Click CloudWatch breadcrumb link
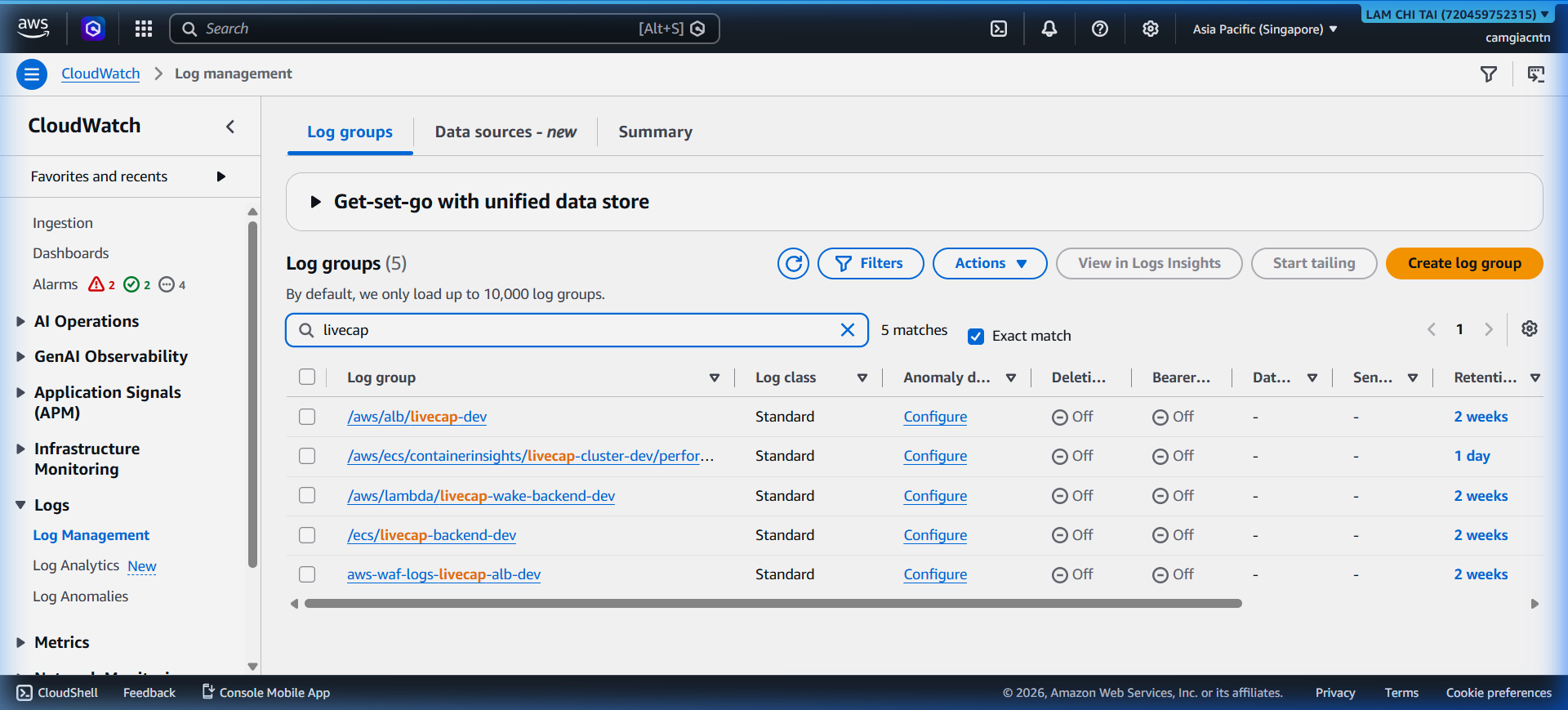 tap(100, 74)
